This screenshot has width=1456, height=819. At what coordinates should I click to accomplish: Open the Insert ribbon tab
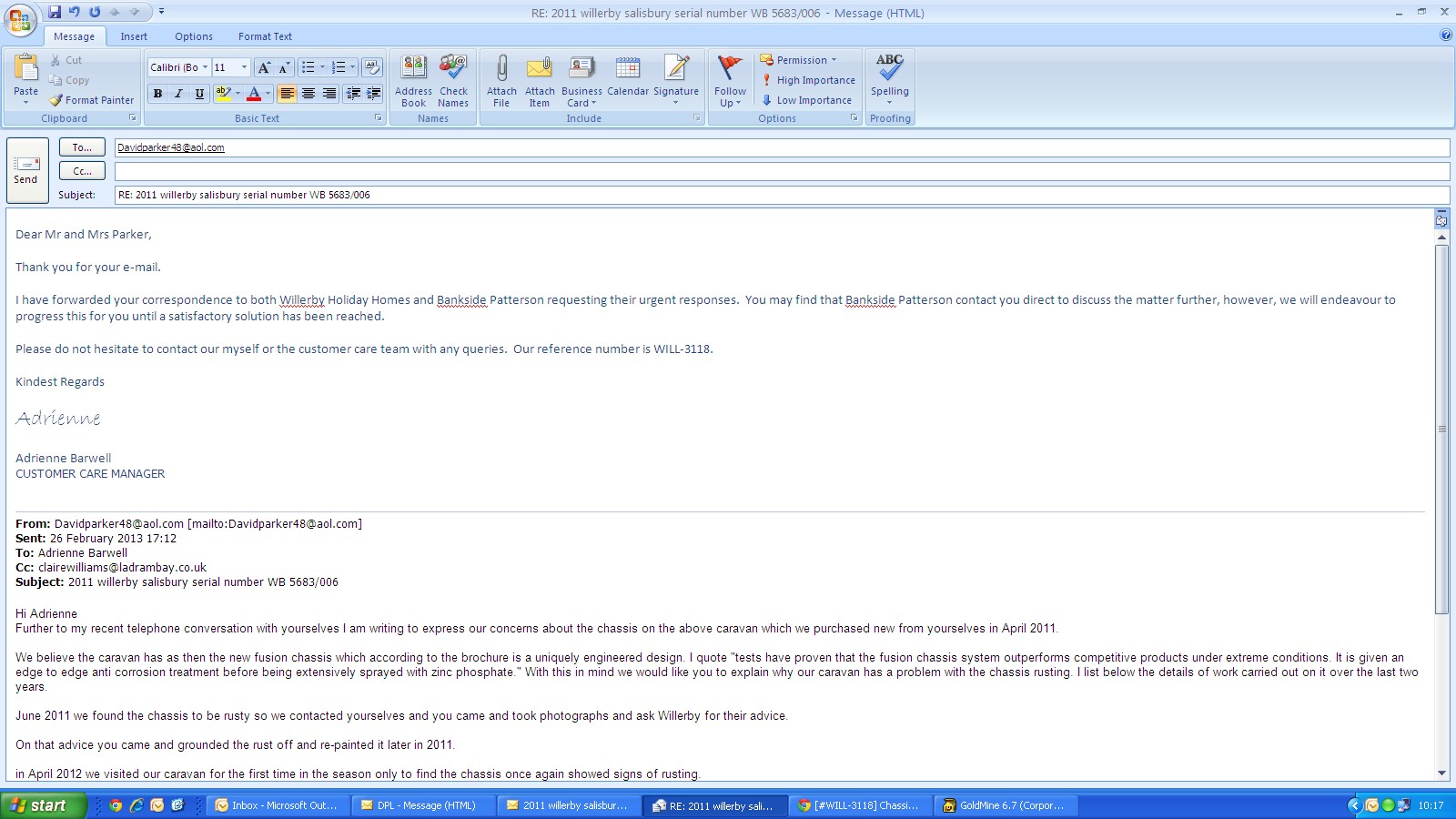tap(134, 36)
